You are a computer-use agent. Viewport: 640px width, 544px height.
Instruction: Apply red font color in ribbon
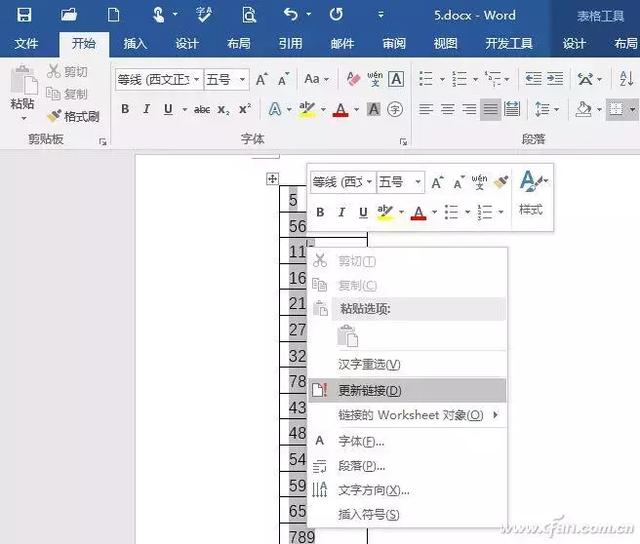(340, 109)
